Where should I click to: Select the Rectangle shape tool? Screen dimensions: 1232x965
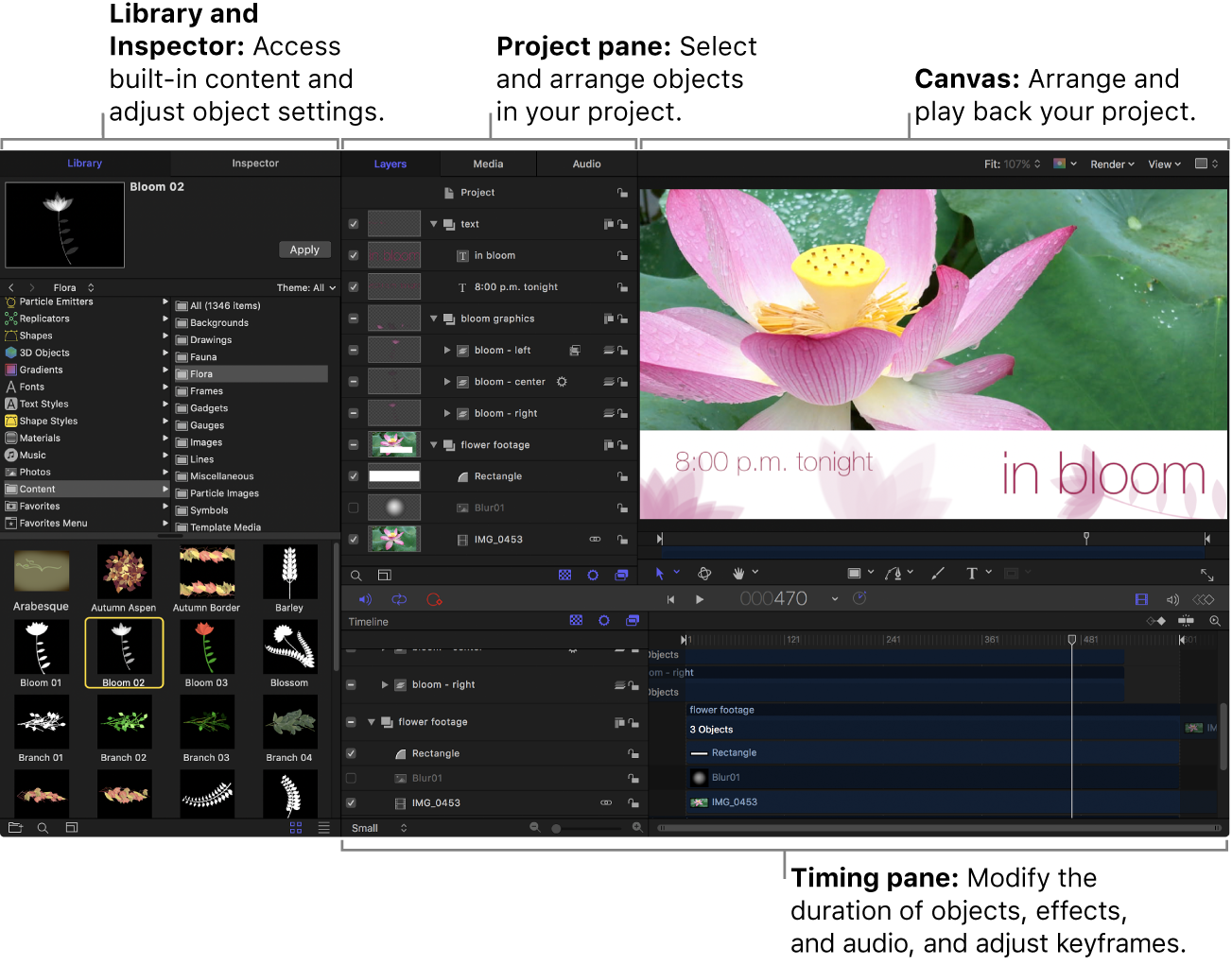coord(854,573)
